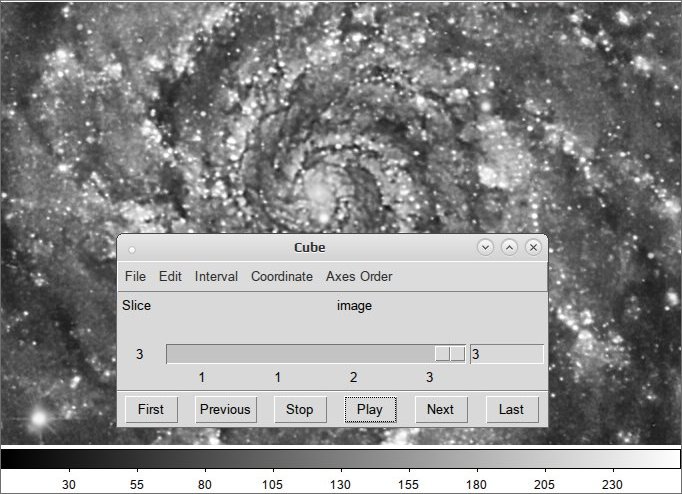
Task: Play through cube slices
Action: (x=370, y=409)
